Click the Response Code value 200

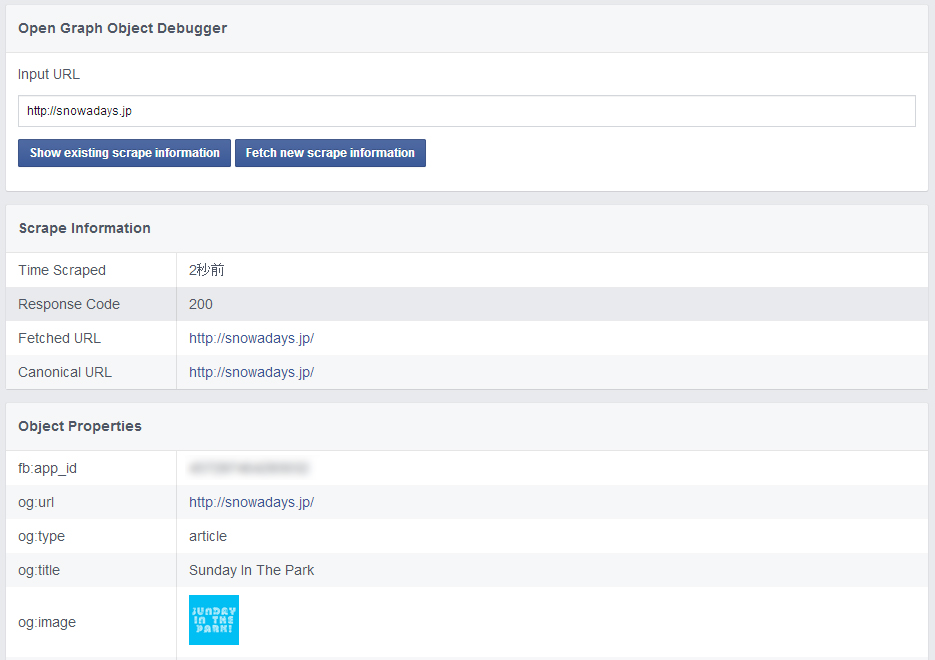[201, 304]
